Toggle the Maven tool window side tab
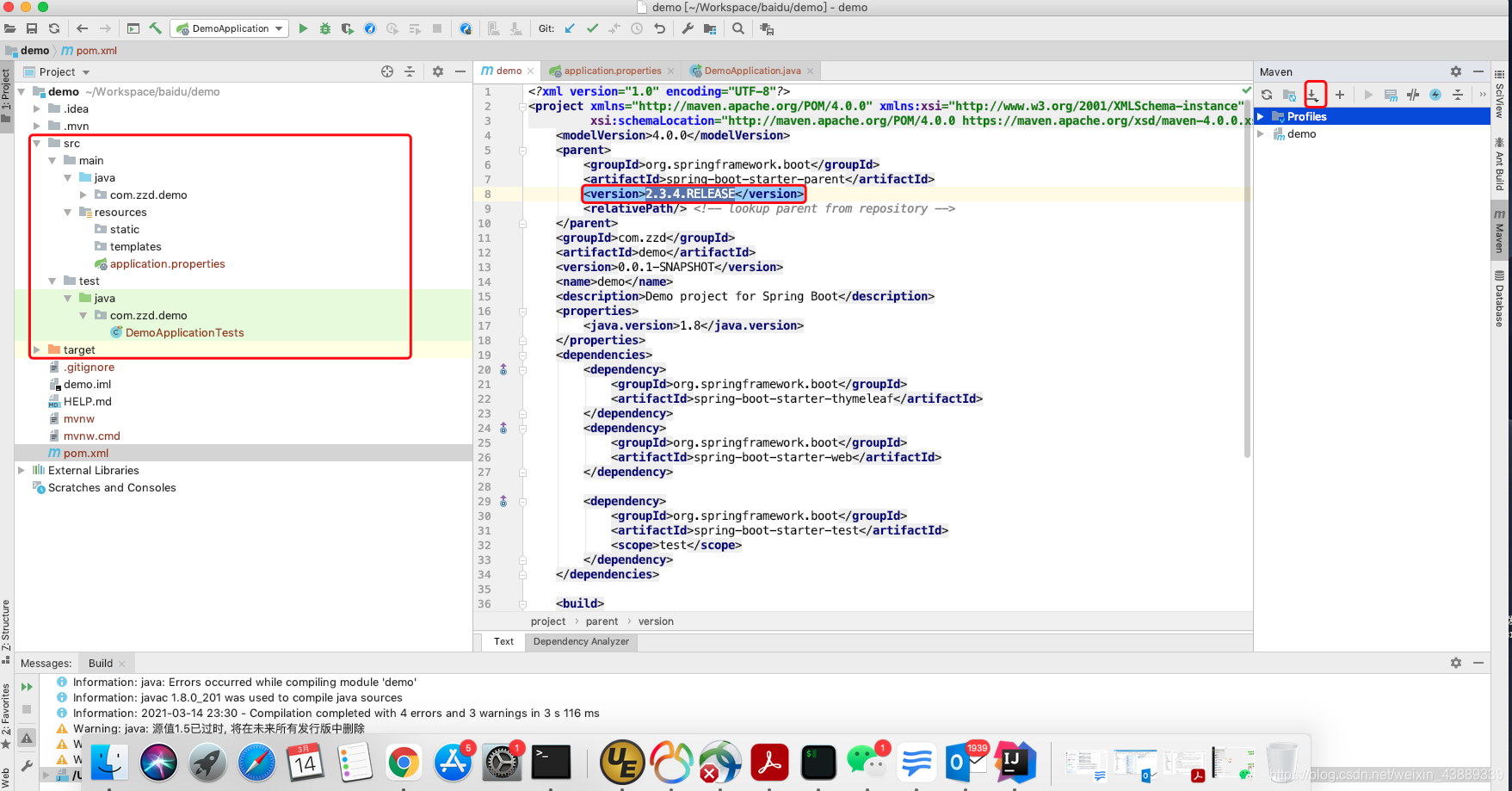 1500,230
